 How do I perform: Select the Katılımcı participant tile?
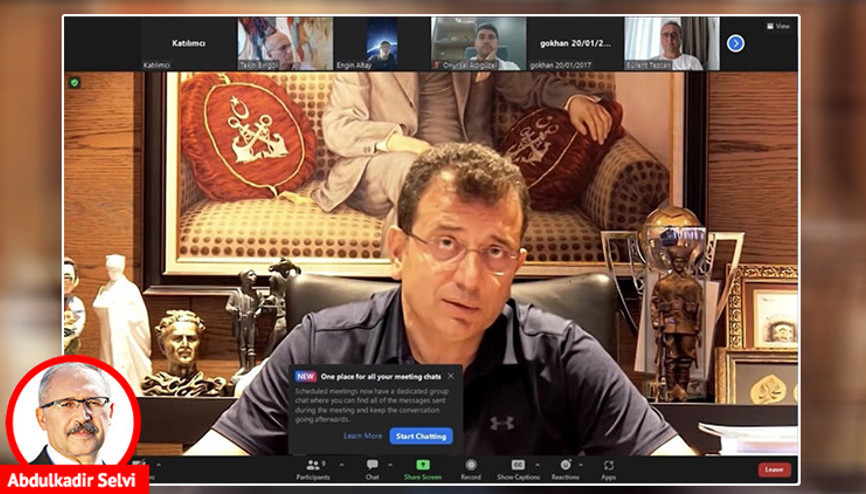point(188,44)
